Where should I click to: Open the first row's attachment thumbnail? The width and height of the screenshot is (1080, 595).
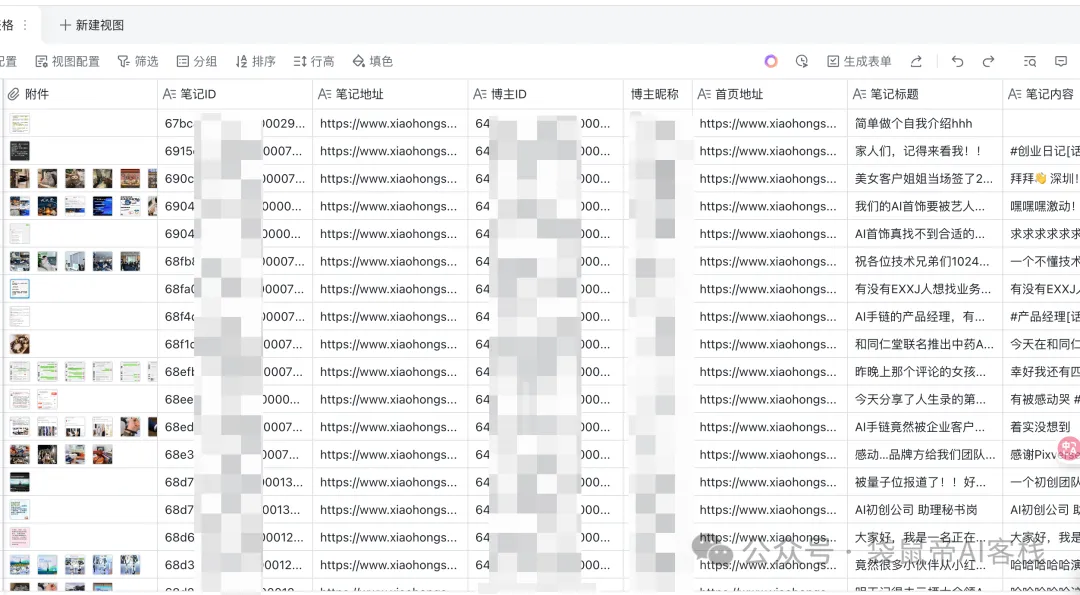coord(20,124)
